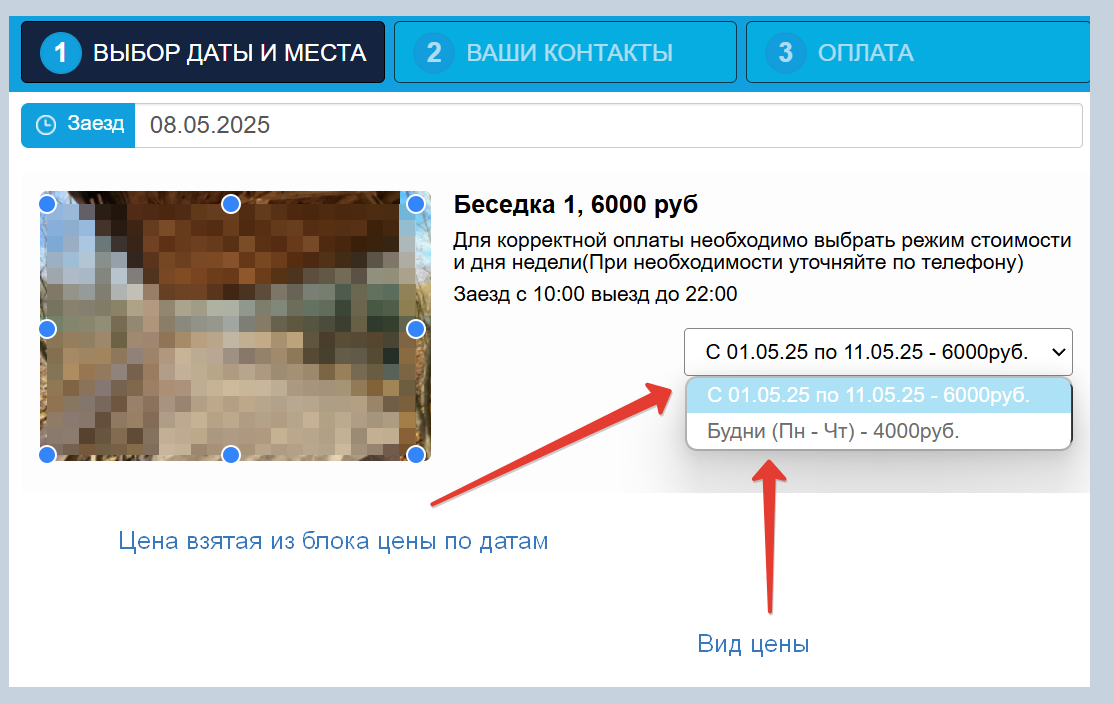Click the pixelated gazebo photo
1114x704 pixels.
point(235,326)
